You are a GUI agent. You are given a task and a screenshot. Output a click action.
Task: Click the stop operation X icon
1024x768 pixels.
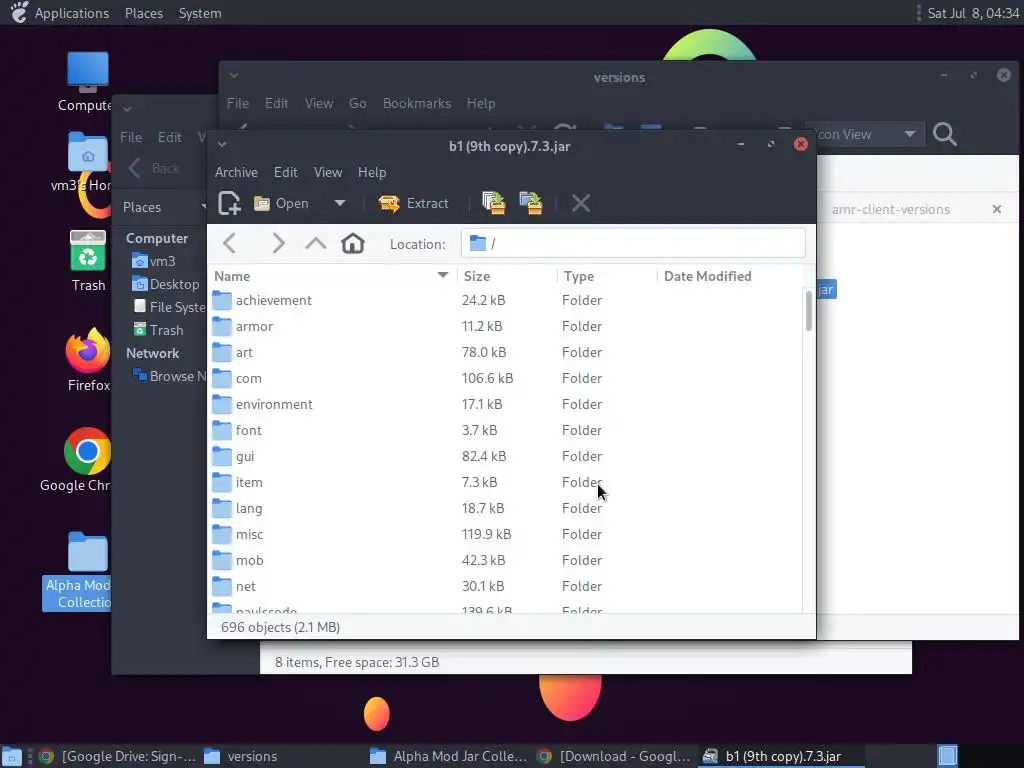click(581, 203)
